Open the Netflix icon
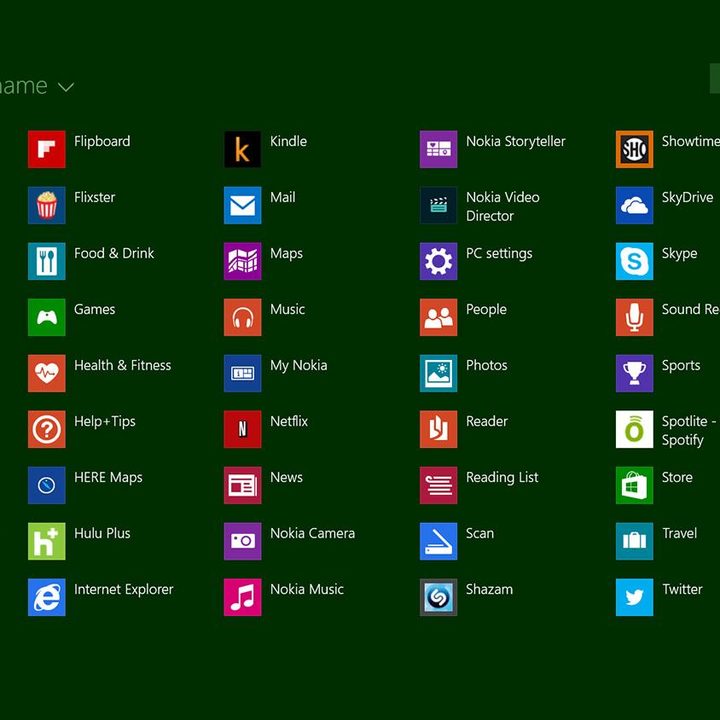 [242, 429]
